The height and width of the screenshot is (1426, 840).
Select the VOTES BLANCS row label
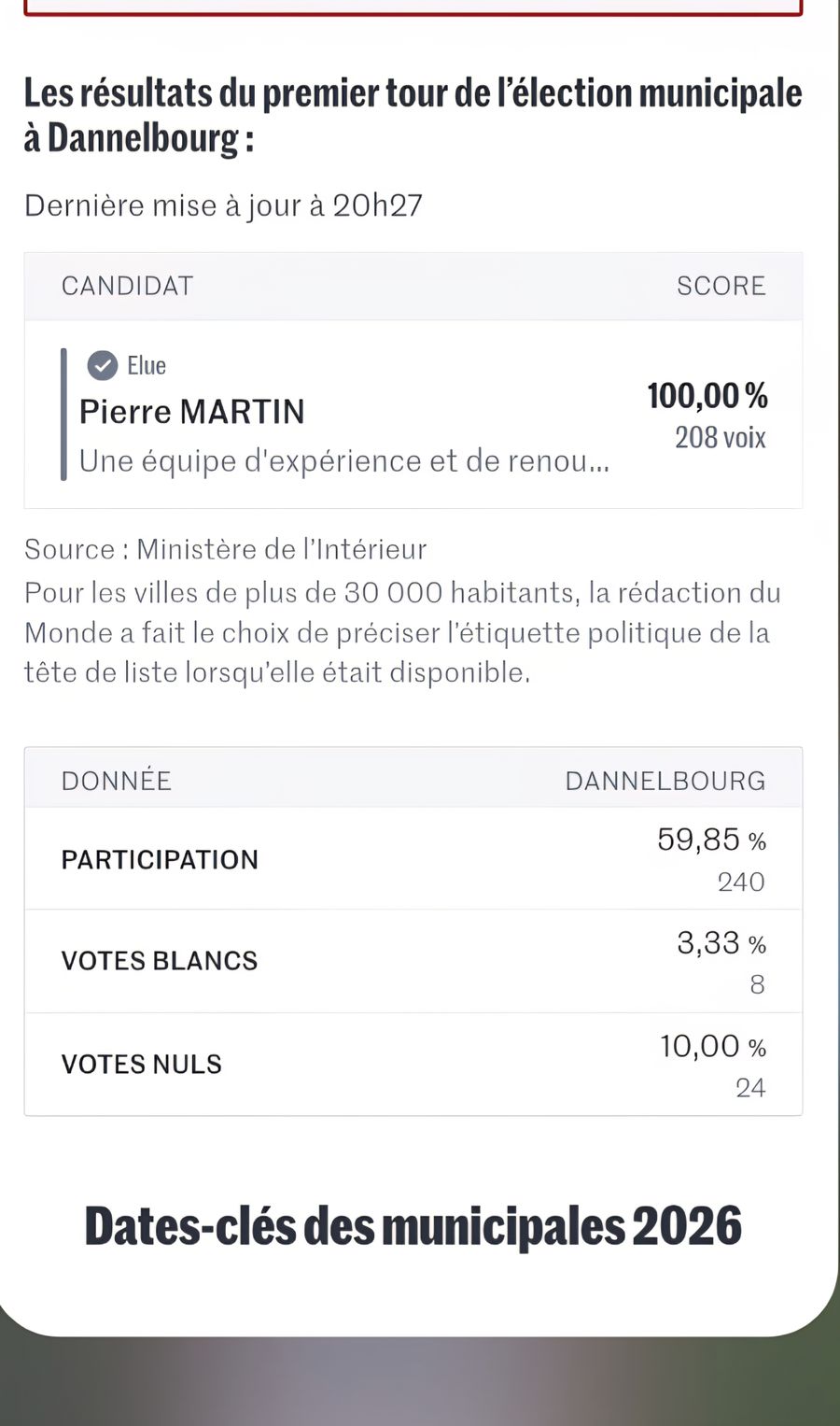pyautogui.click(x=159, y=961)
